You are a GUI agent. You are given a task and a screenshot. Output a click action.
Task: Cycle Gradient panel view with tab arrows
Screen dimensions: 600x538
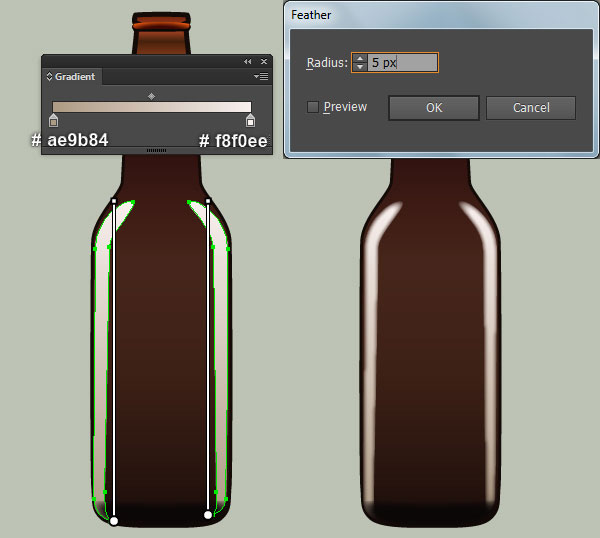[x=49, y=77]
